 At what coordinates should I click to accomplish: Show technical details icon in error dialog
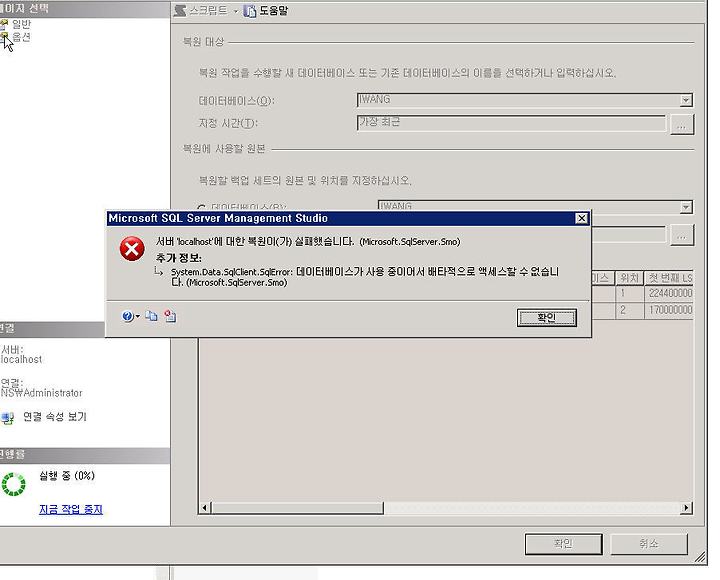pyautogui.click(x=170, y=316)
